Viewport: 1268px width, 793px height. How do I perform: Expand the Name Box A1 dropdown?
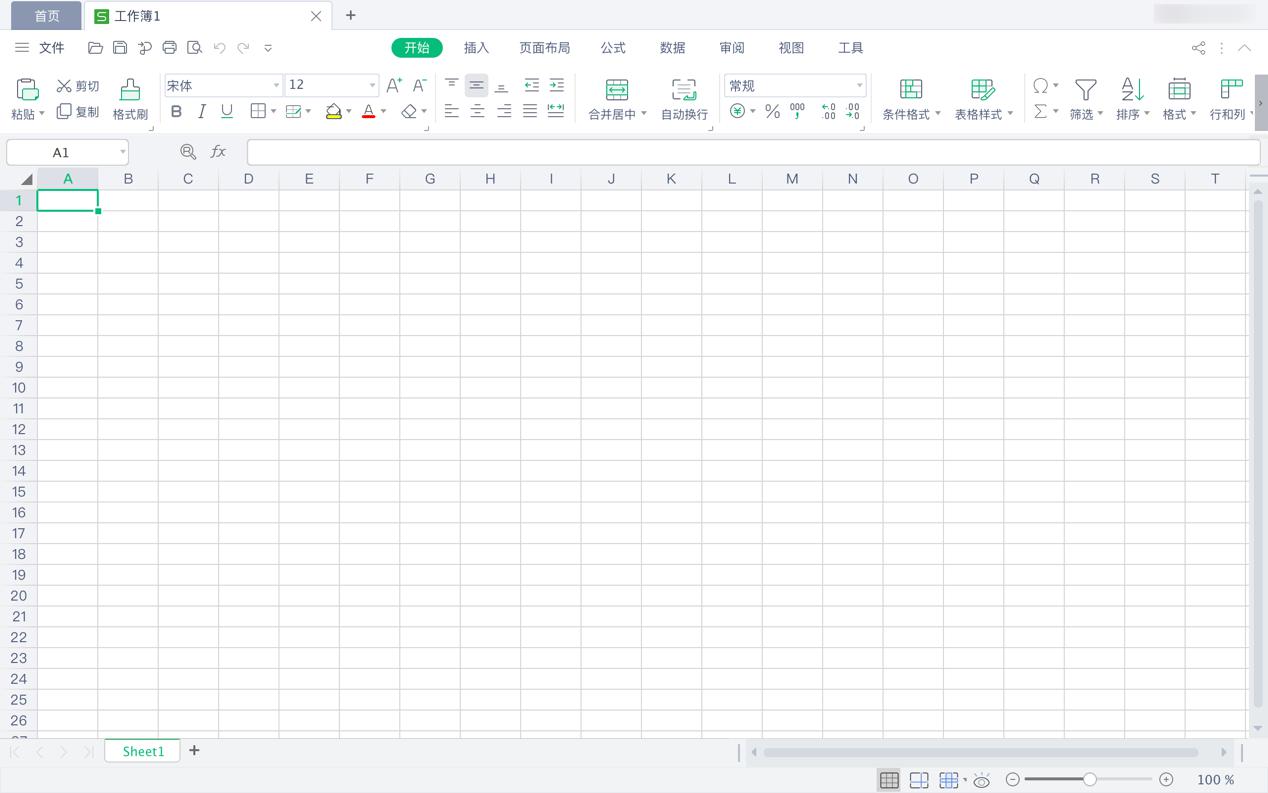point(123,153)
